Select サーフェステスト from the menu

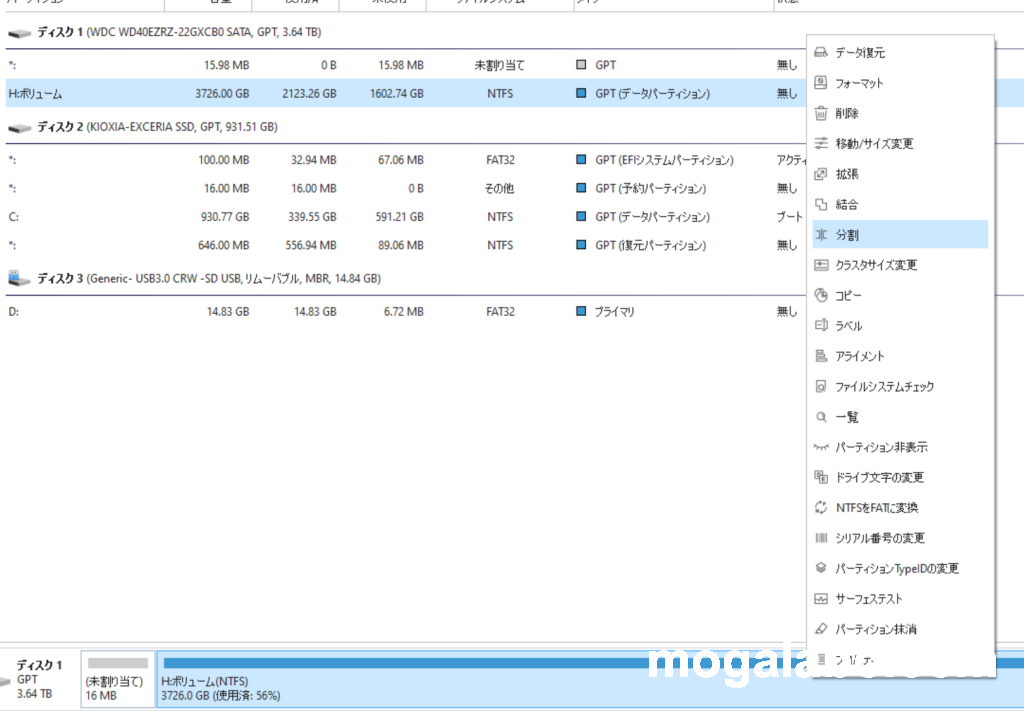868,599
